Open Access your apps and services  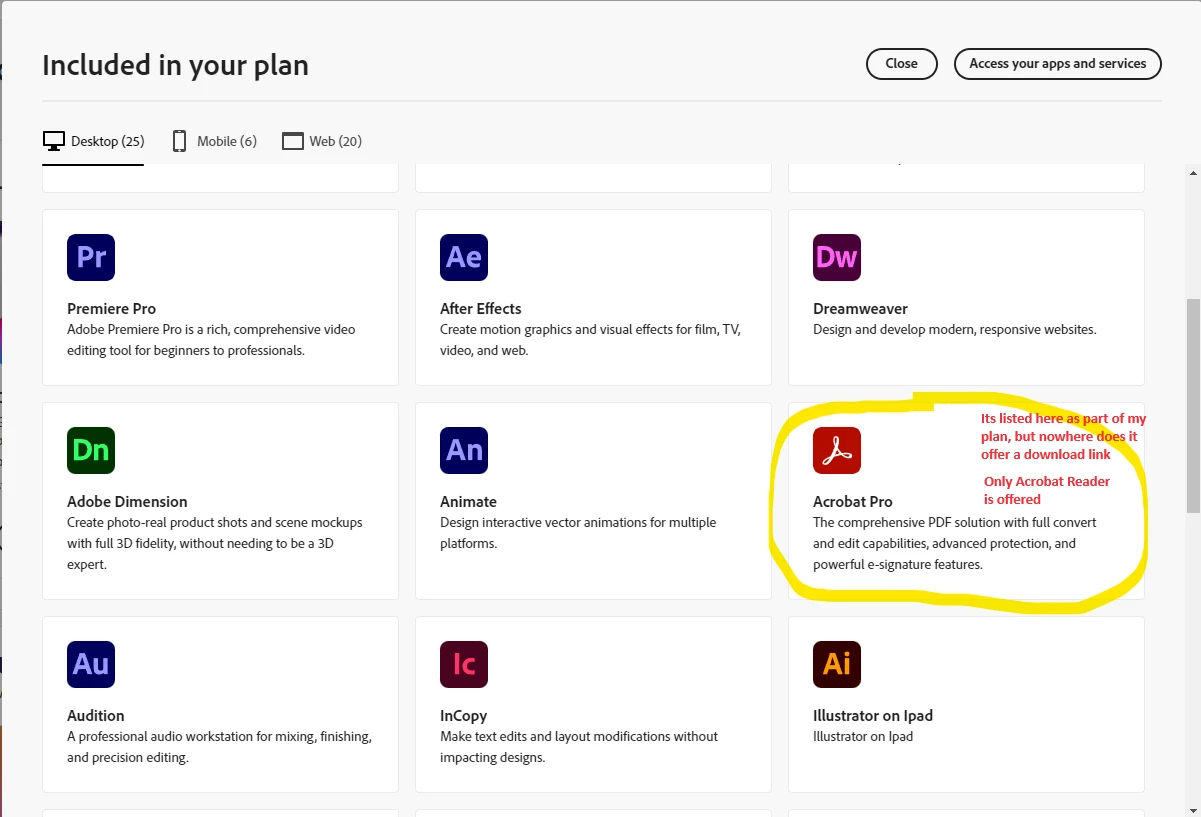point(1057,63)
